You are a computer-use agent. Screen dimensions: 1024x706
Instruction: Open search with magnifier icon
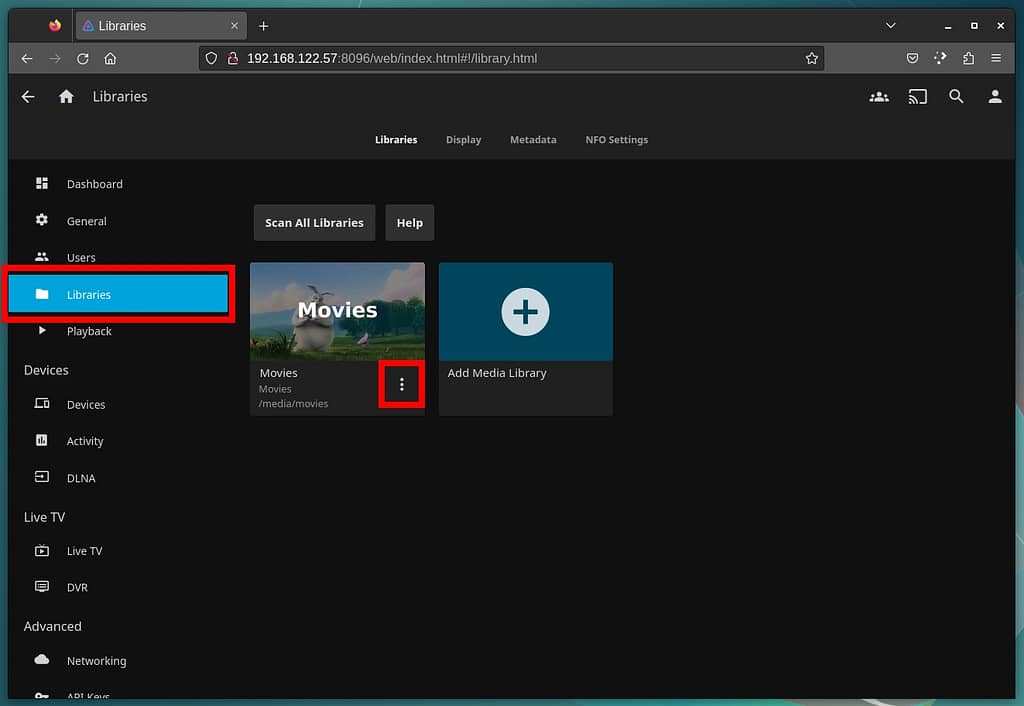[956, 97]
